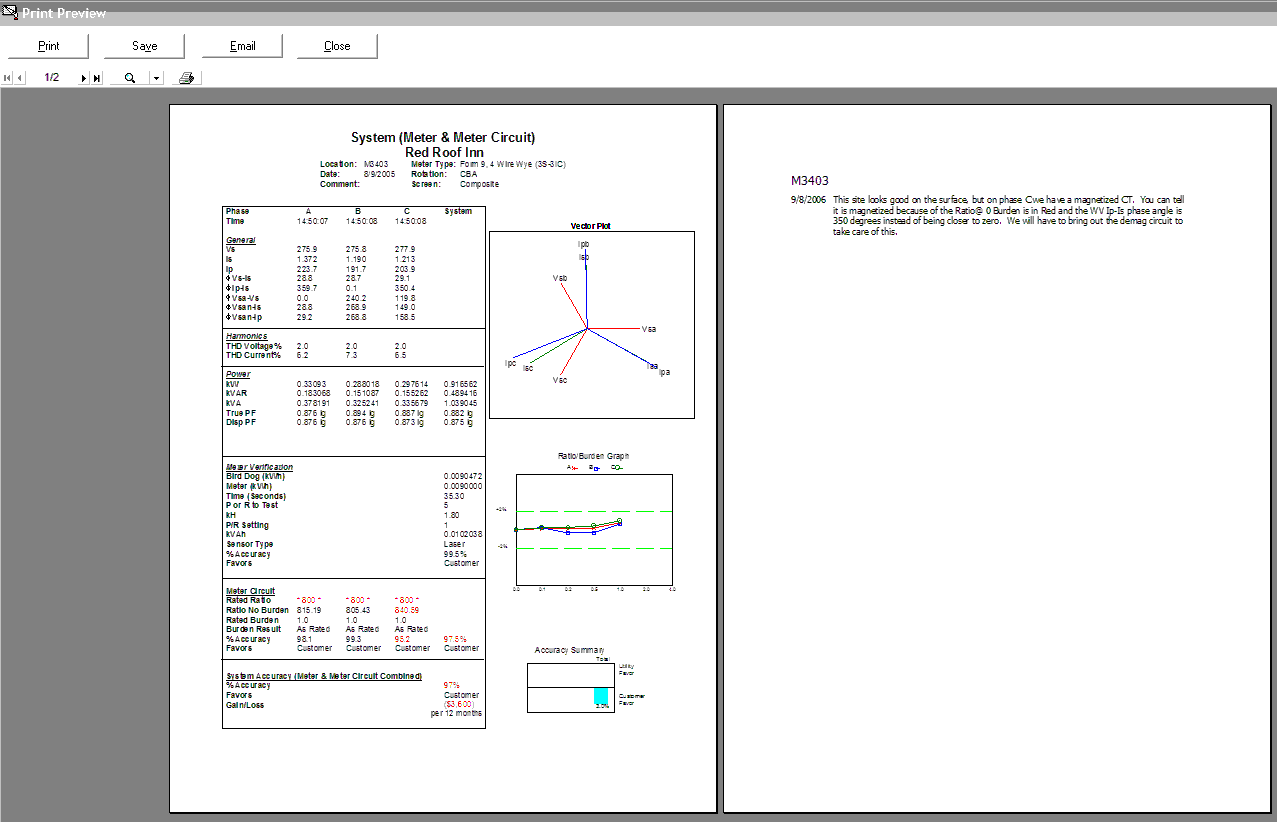Click the Vector Plot chart

pos(591,325)
